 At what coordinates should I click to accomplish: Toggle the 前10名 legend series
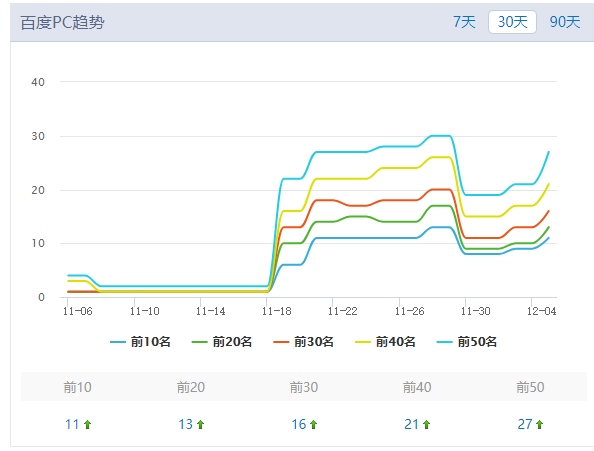140,342
